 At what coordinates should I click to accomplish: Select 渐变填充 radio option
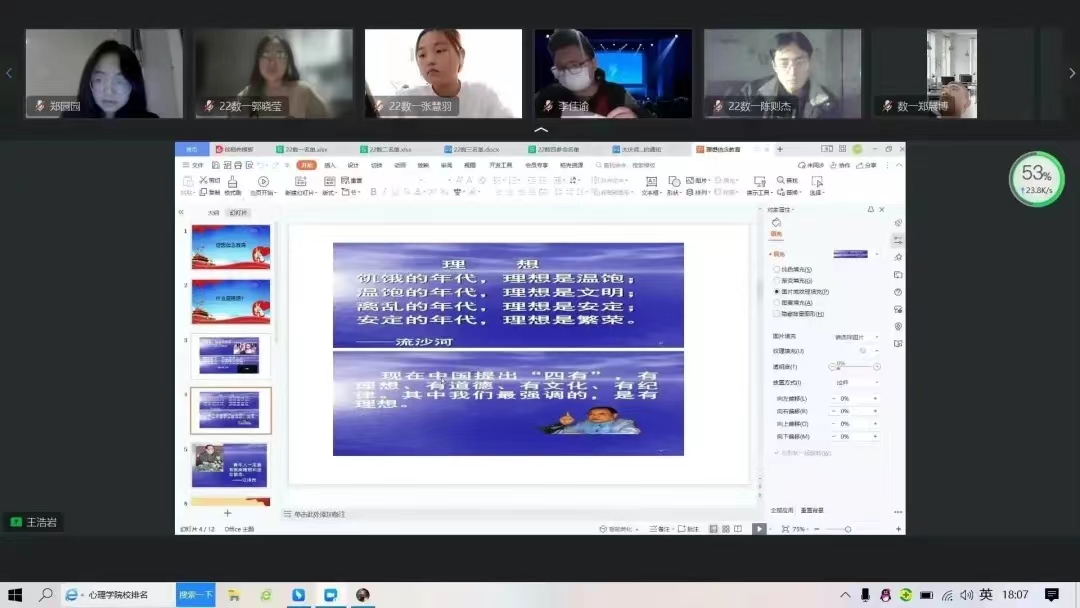tap(777, 281)
